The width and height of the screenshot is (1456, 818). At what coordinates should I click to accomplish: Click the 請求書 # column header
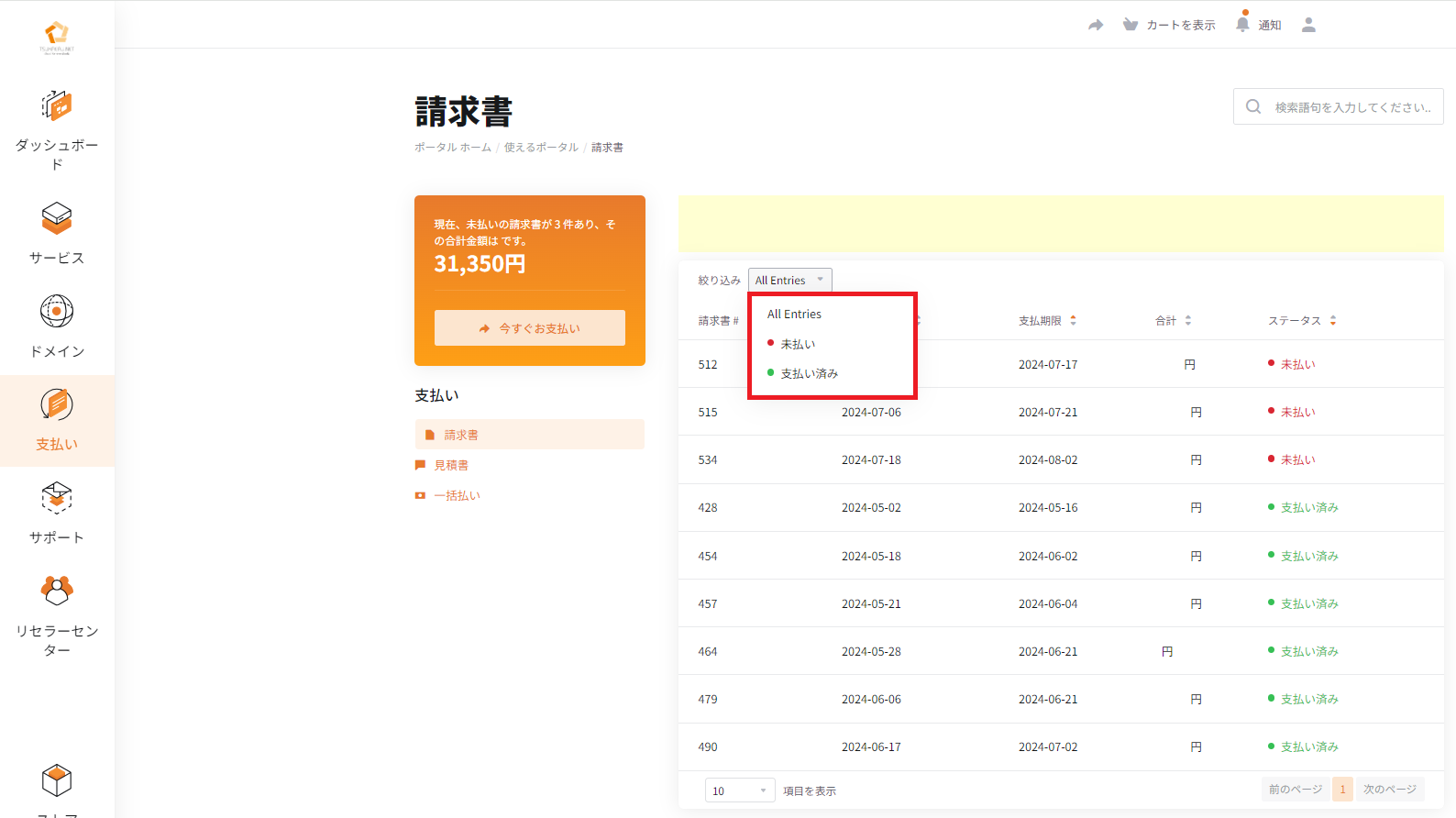[x=719, y=321]
